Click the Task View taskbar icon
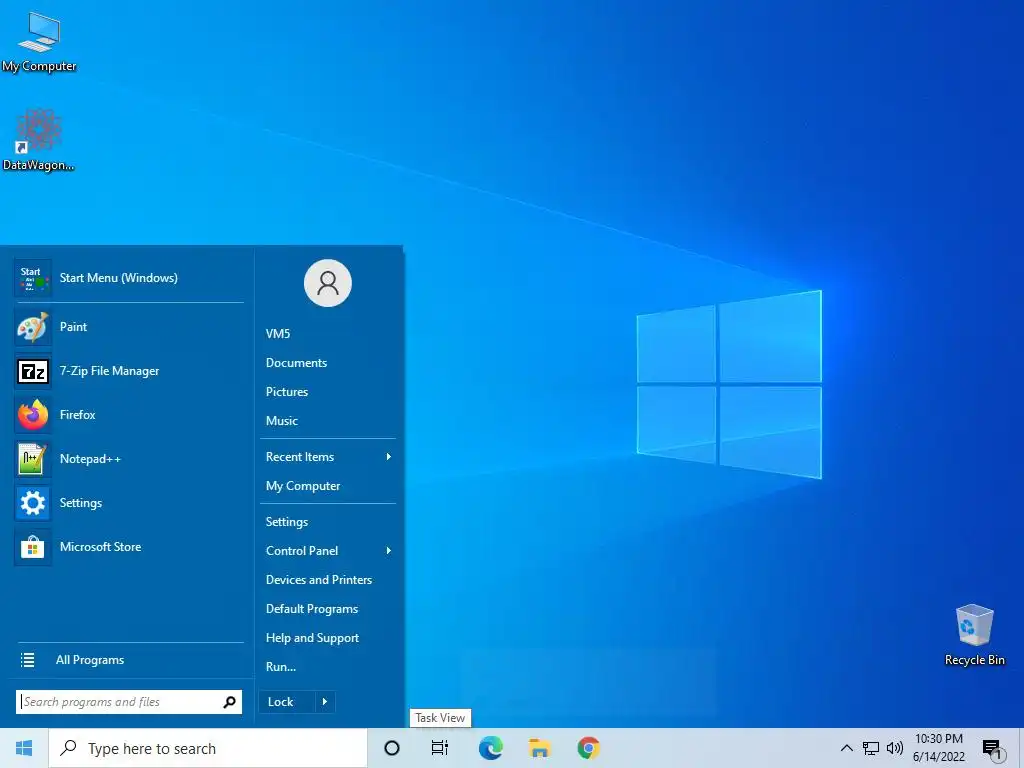1024x768 pixels. [440, 748]
